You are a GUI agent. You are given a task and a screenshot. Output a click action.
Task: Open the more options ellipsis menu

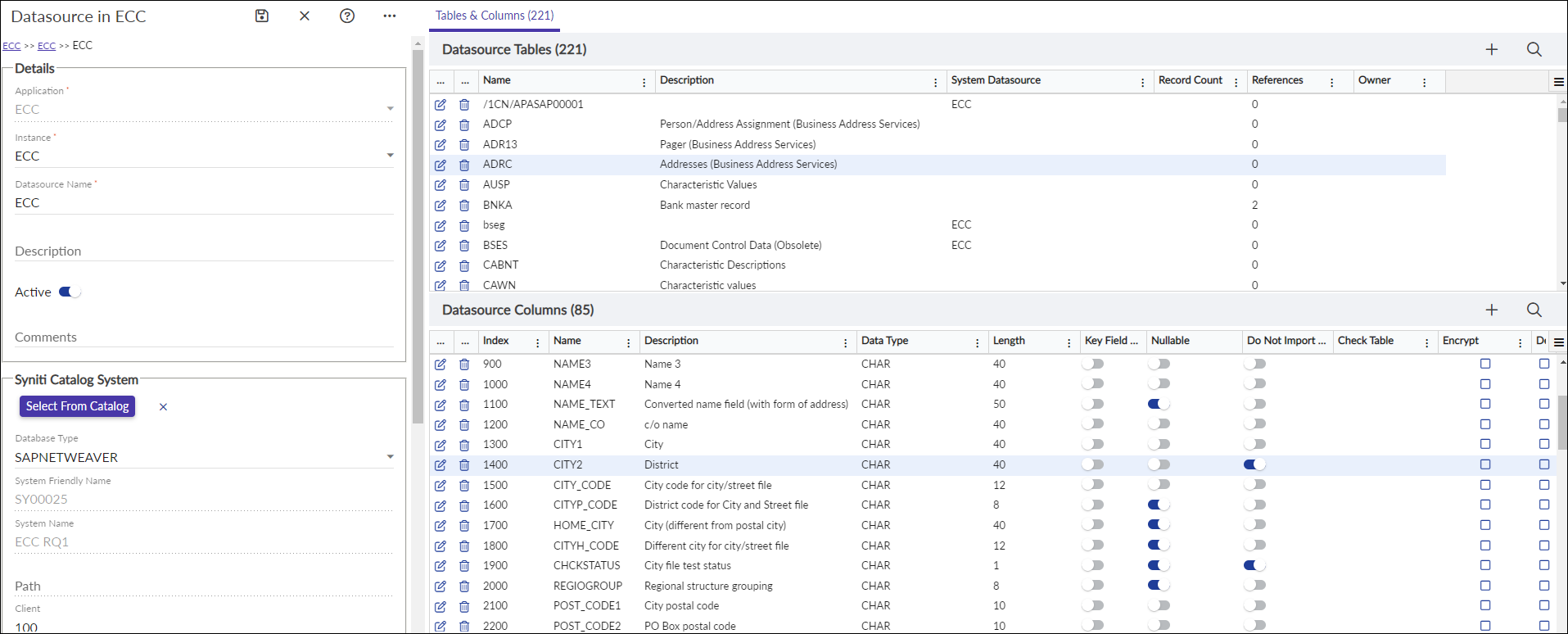point(390,16)
